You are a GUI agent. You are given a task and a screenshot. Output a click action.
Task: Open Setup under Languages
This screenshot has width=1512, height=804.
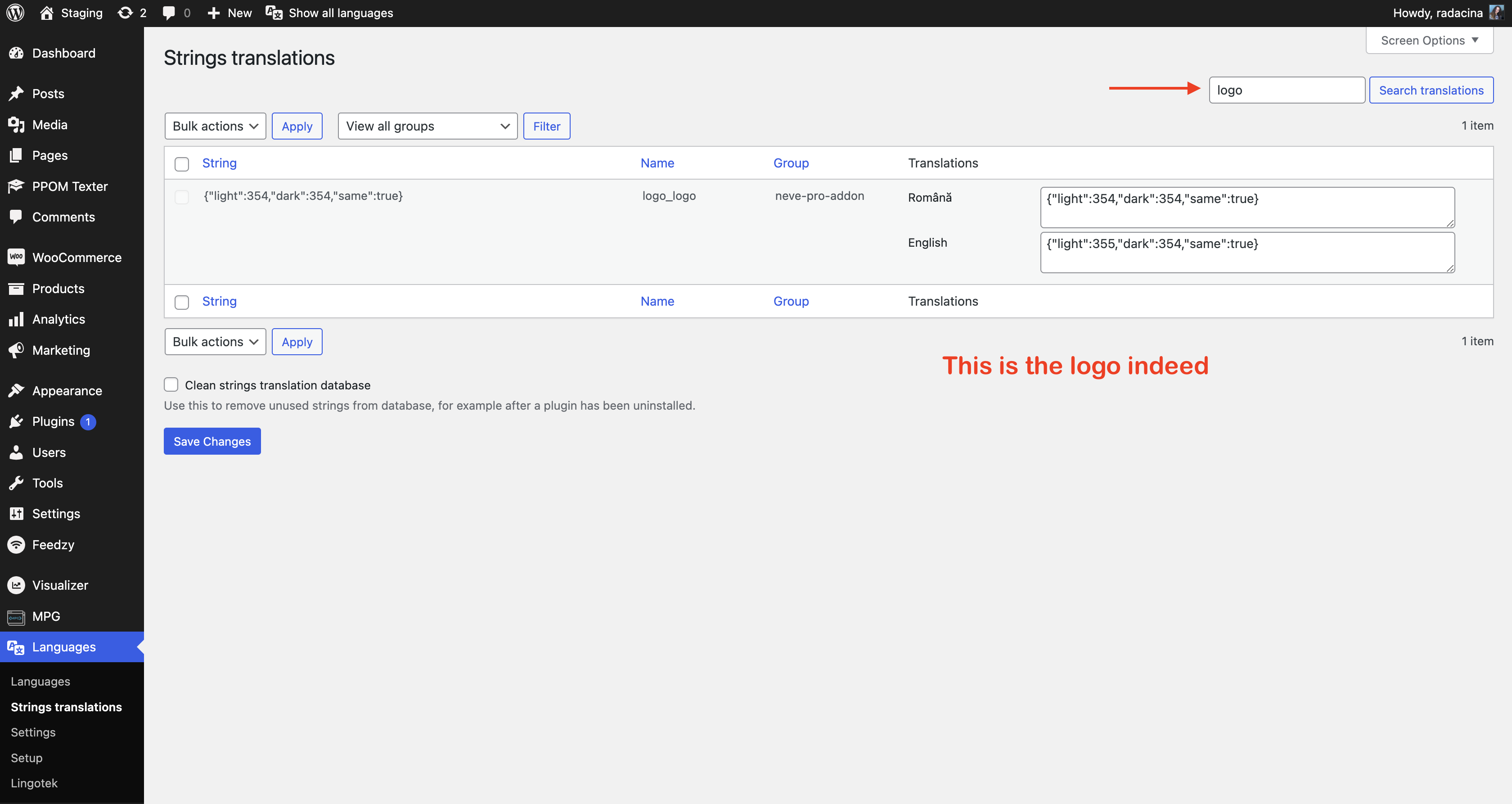(x=27, y=758)
